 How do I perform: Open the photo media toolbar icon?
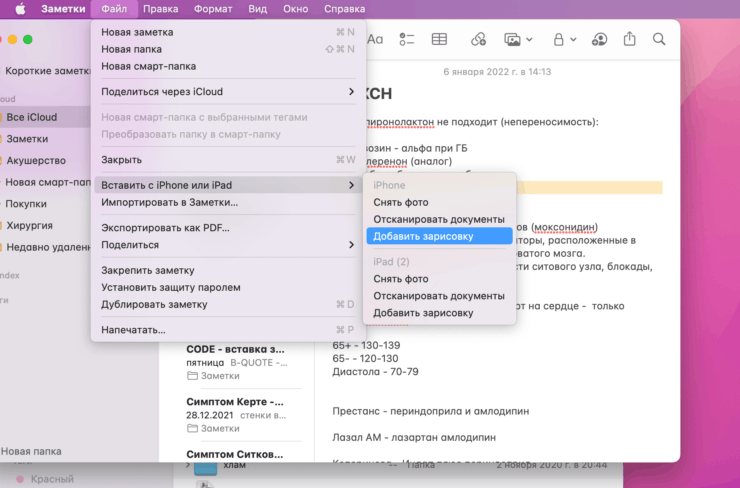click(x=513, y=39)
